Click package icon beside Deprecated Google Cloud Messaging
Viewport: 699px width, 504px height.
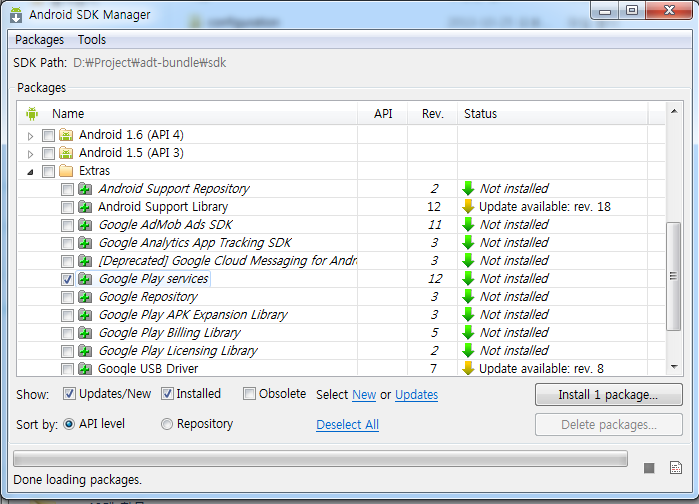click(85, 261)
